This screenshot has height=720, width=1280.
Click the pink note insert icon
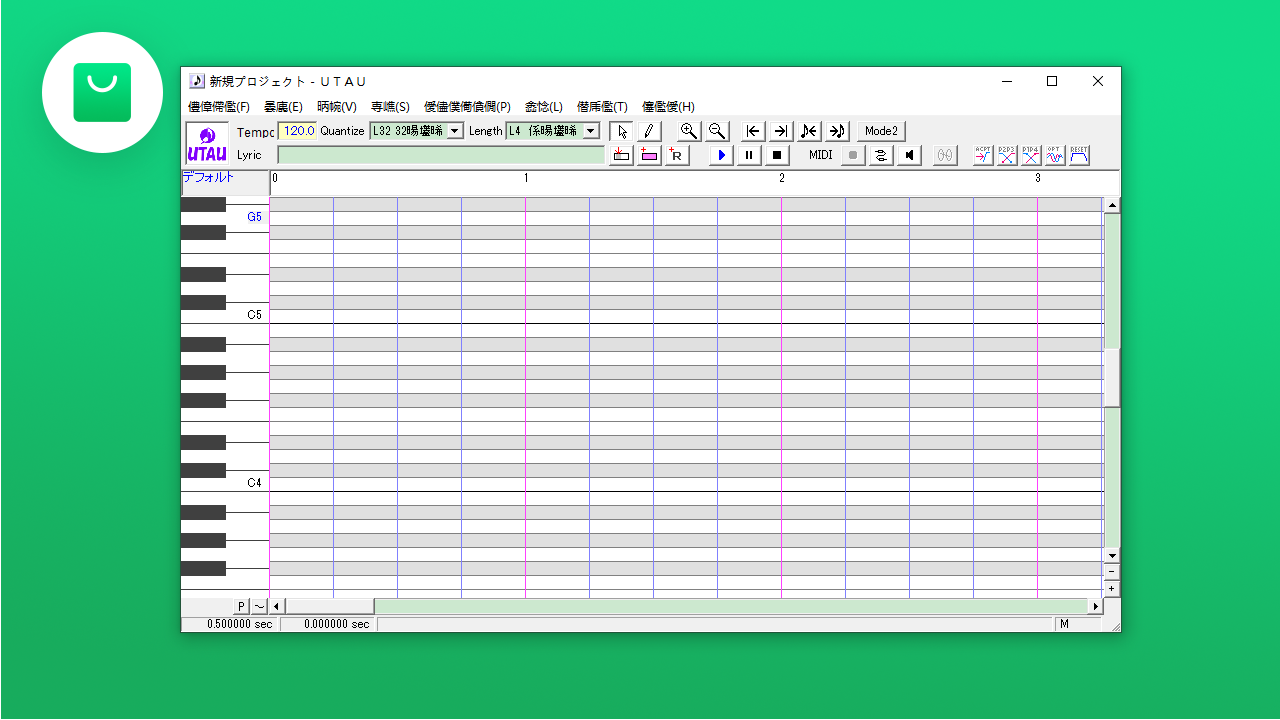coord(649,155)
